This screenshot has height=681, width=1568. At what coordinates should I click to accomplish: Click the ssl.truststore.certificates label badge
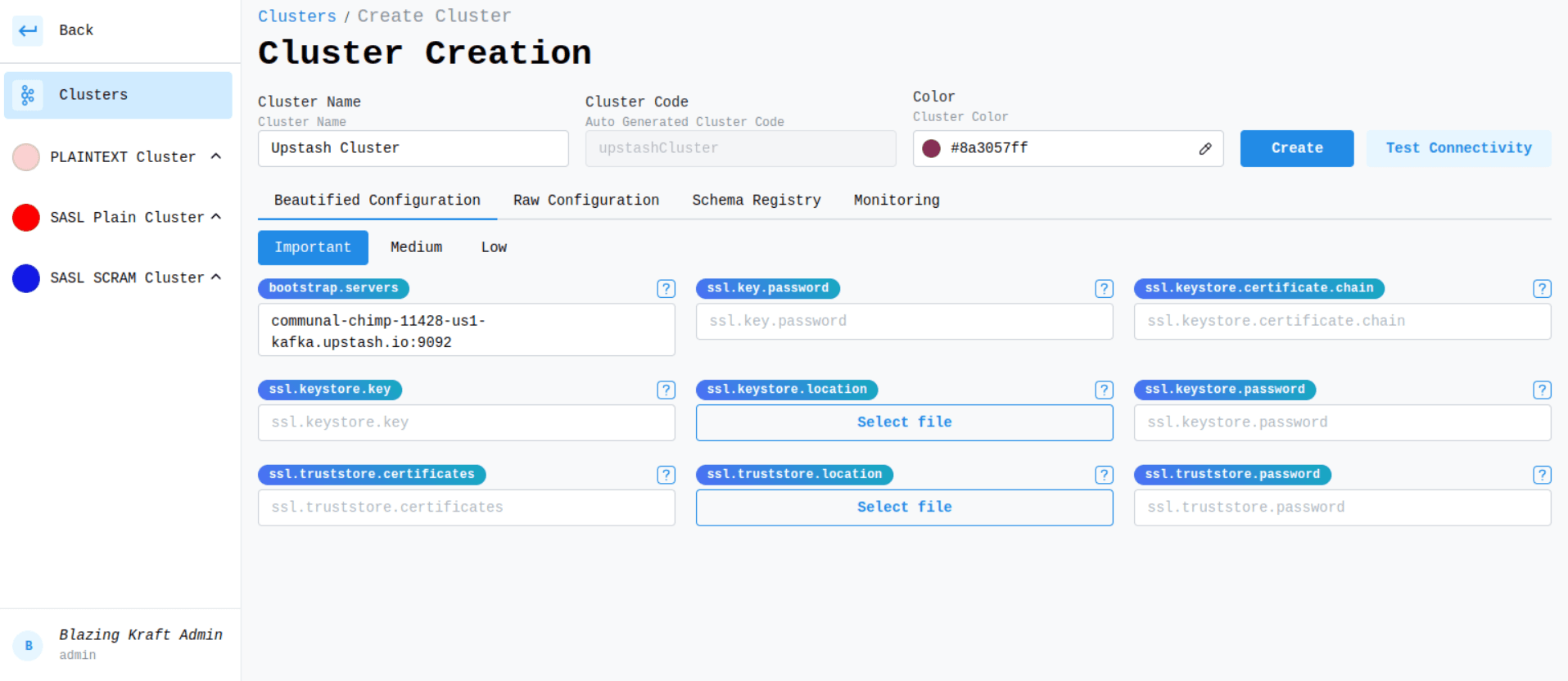[372, 475]
